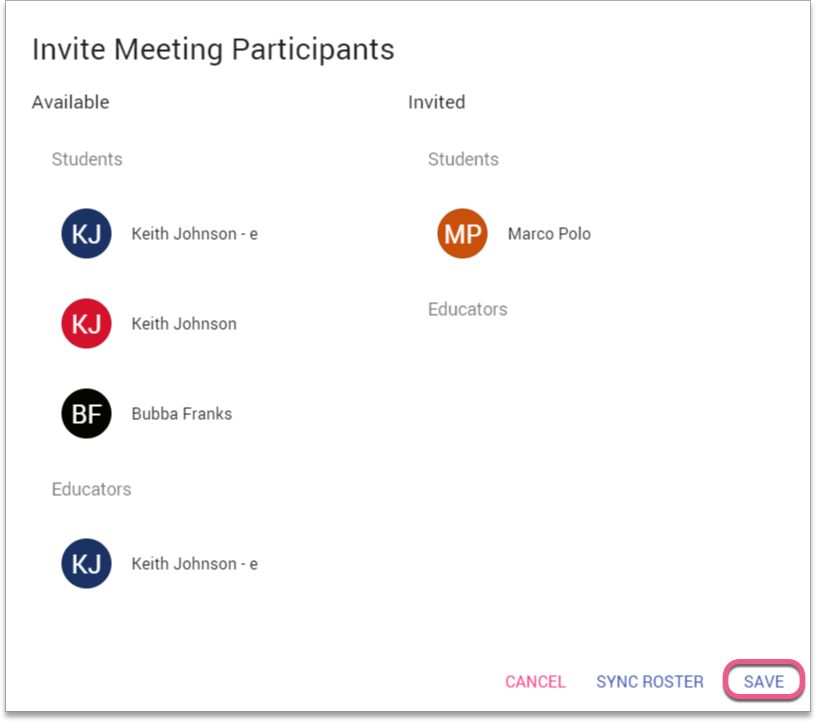Save the invited participants
The image size is (816, 722).
click(763, 681)
